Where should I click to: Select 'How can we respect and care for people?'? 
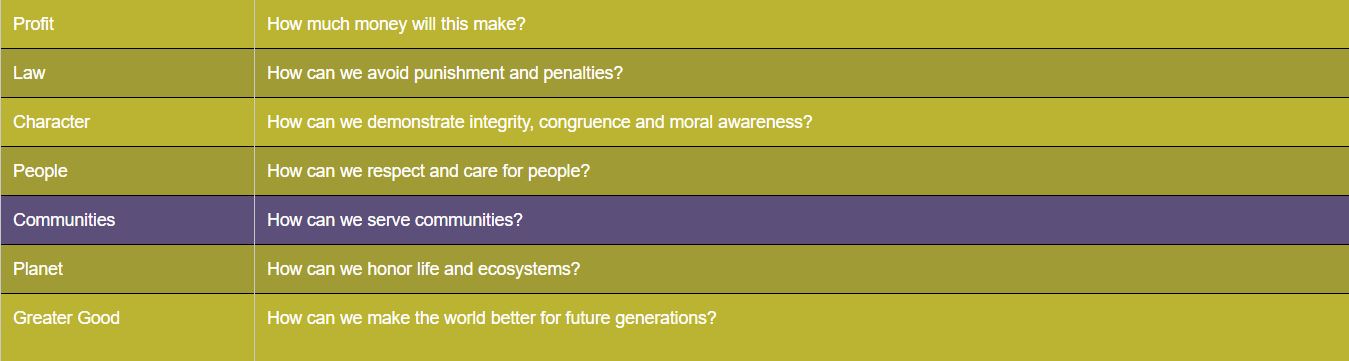(x=428, y=171)
